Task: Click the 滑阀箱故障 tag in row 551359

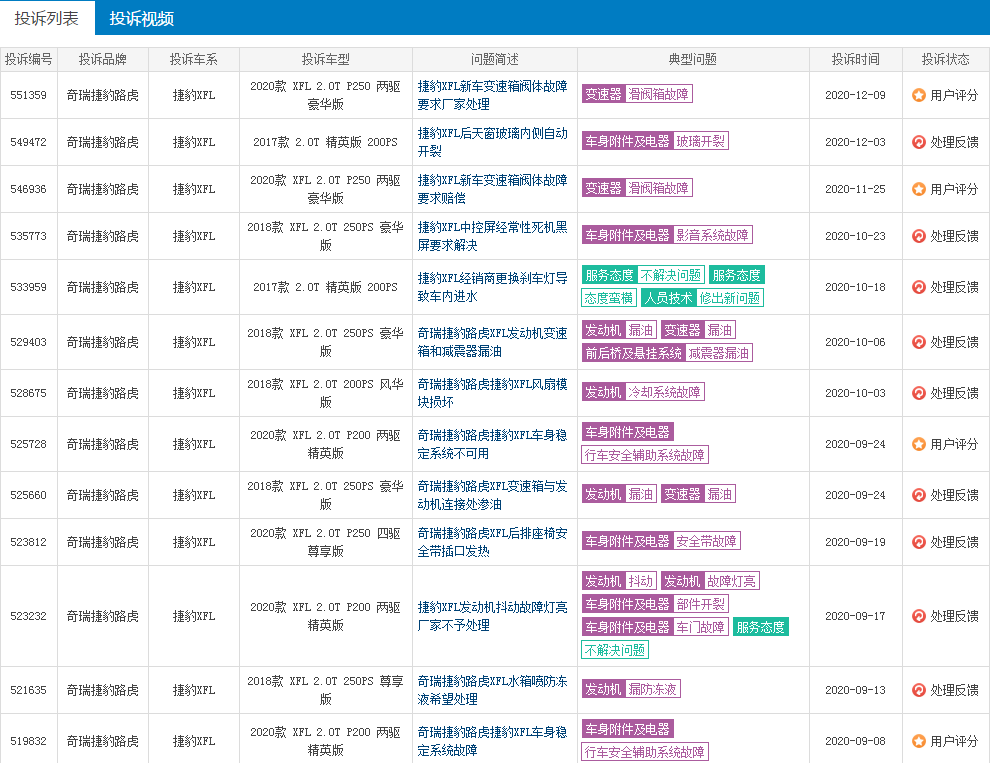Action: 659,94
